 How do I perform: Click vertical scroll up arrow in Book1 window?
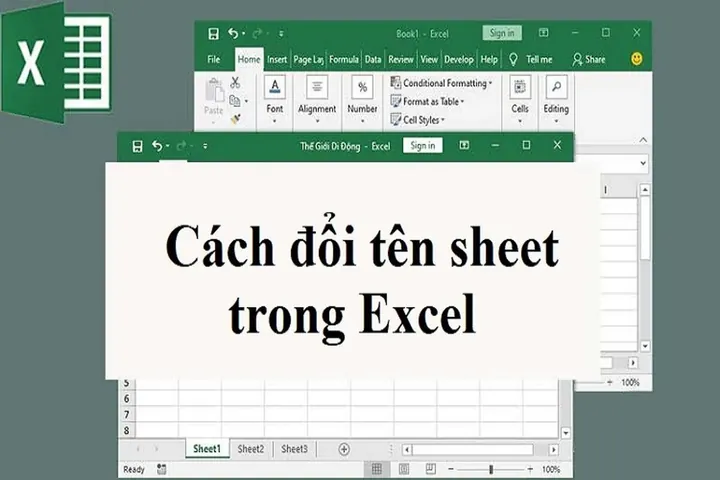[645, 189]
